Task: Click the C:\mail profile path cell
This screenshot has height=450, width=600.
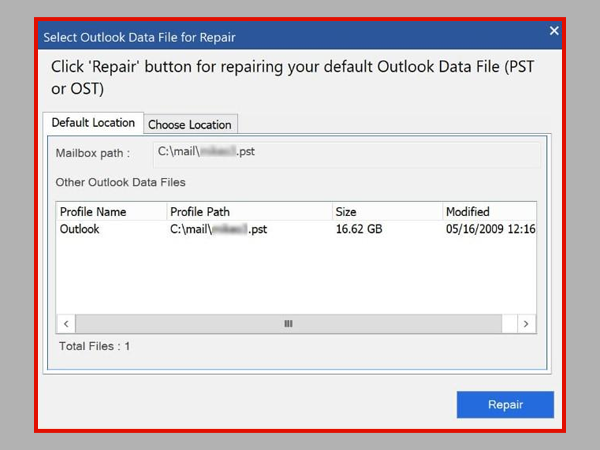Action: [x=218, y=229]
